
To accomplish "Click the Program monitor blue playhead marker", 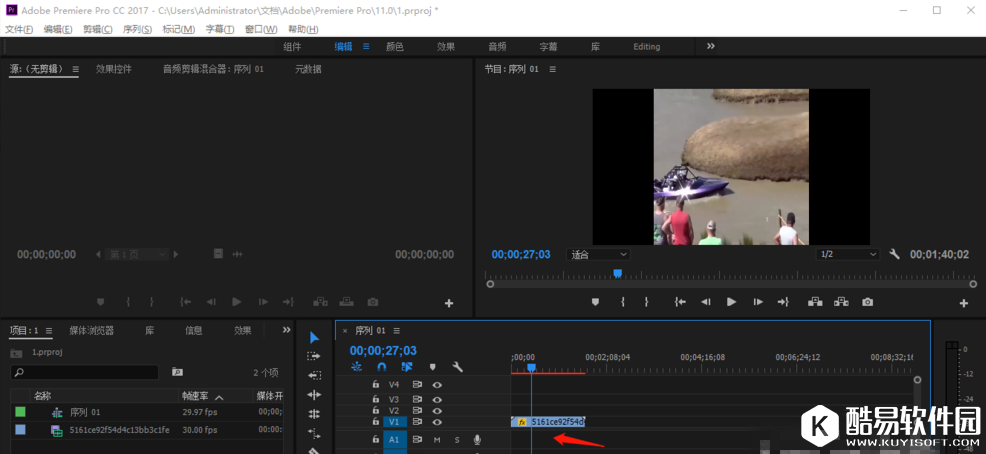I will (617, 273).
